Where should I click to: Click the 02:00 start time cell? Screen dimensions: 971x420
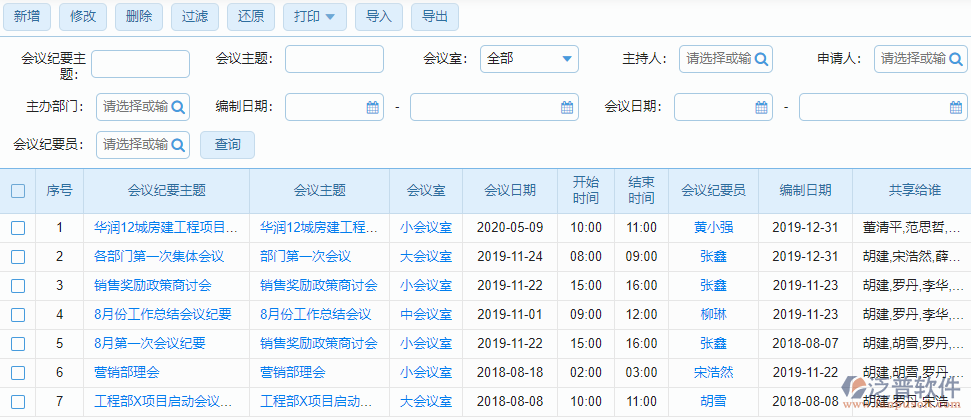pyautogui.click(x=586, y=373)
